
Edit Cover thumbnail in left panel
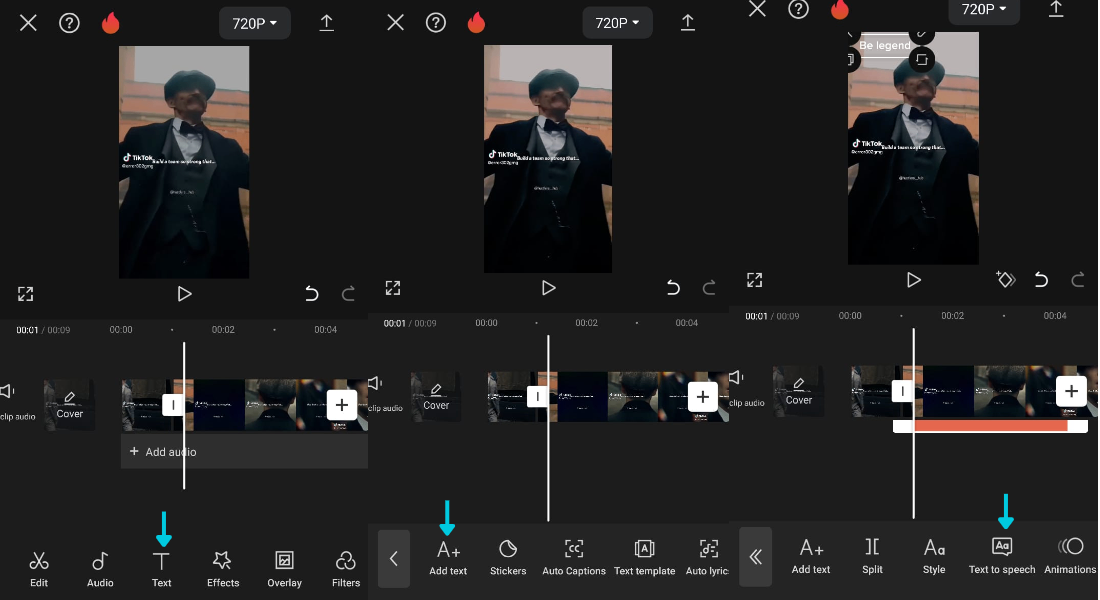69,405
